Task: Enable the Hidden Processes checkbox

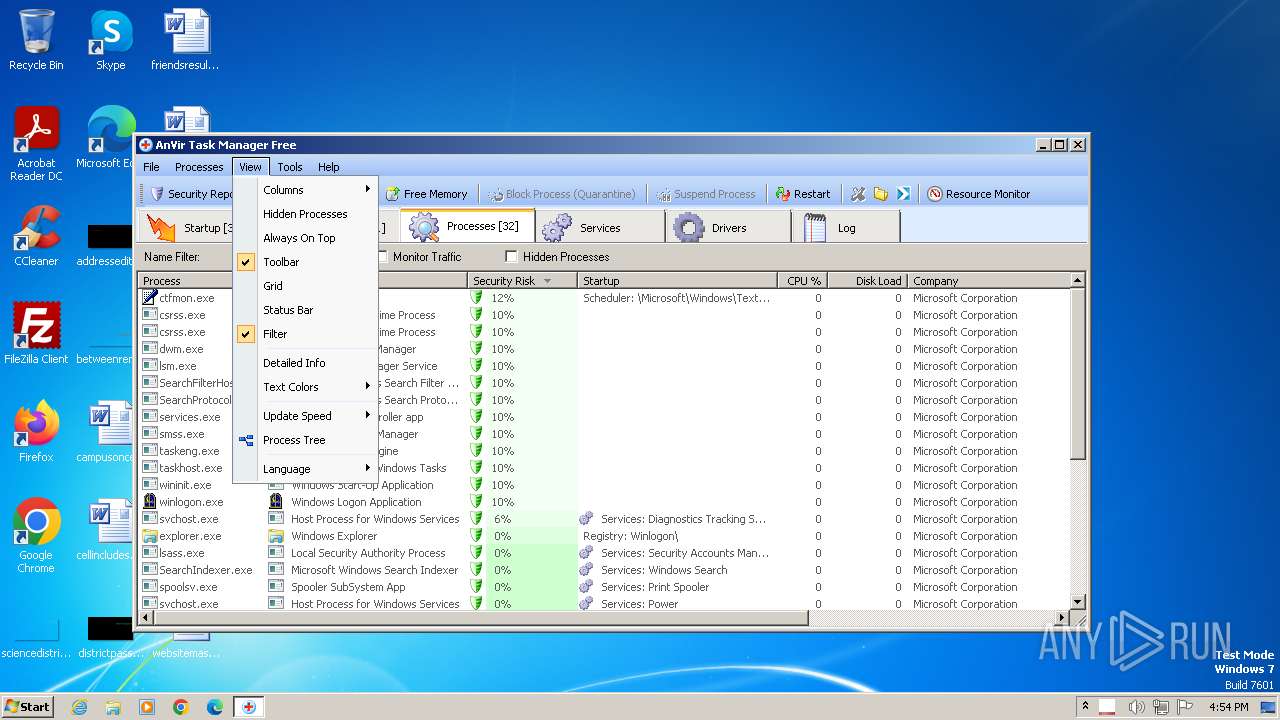Action: [512, 257]
